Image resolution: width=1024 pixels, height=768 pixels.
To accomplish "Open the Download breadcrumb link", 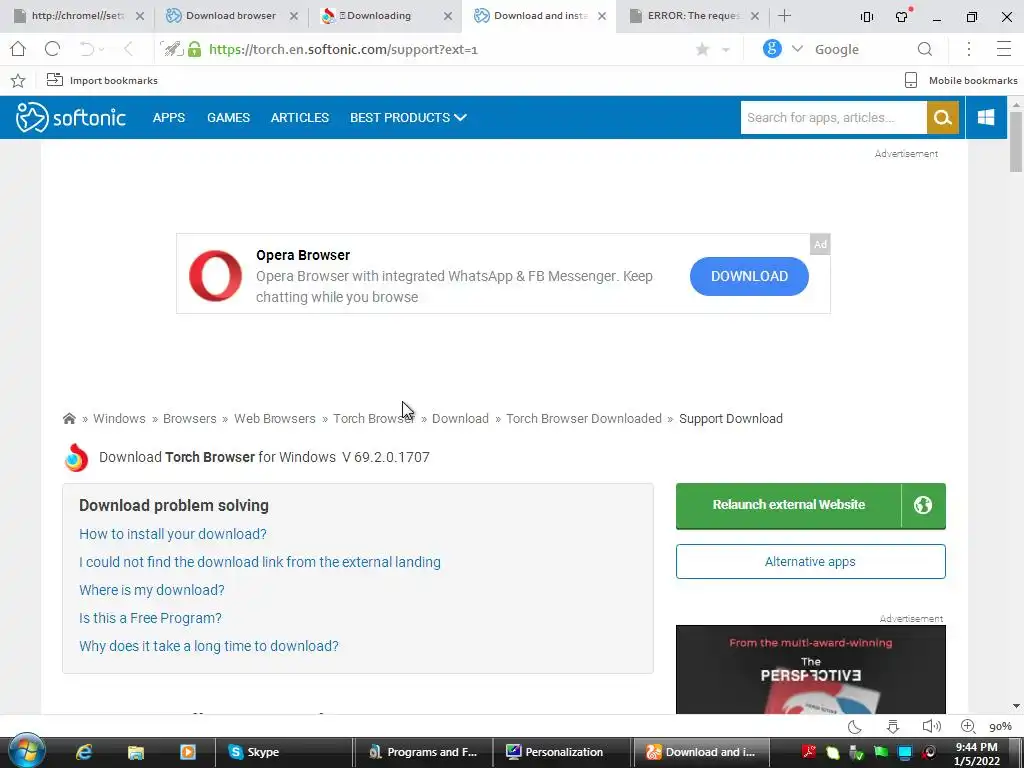I will [460, 419].
